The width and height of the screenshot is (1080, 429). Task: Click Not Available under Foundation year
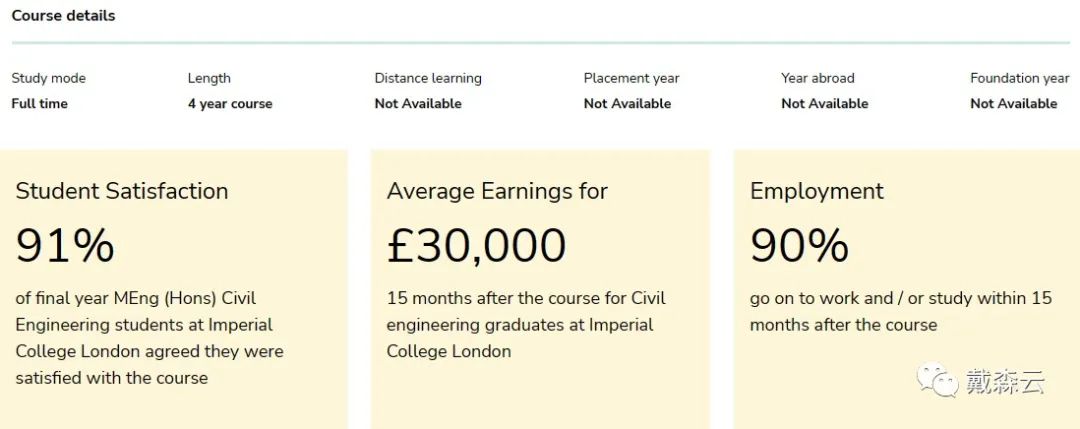click(x=1013, y=103)
